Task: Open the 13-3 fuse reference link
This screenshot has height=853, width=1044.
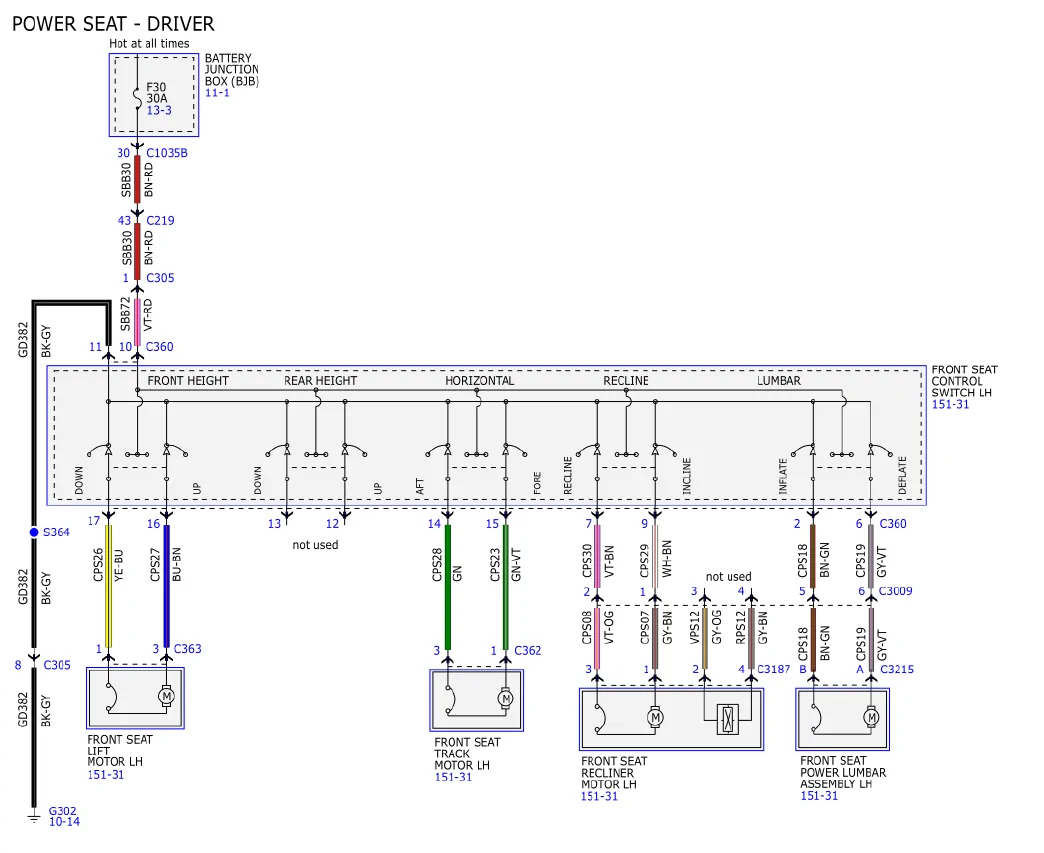Action: tap(159, 110)
